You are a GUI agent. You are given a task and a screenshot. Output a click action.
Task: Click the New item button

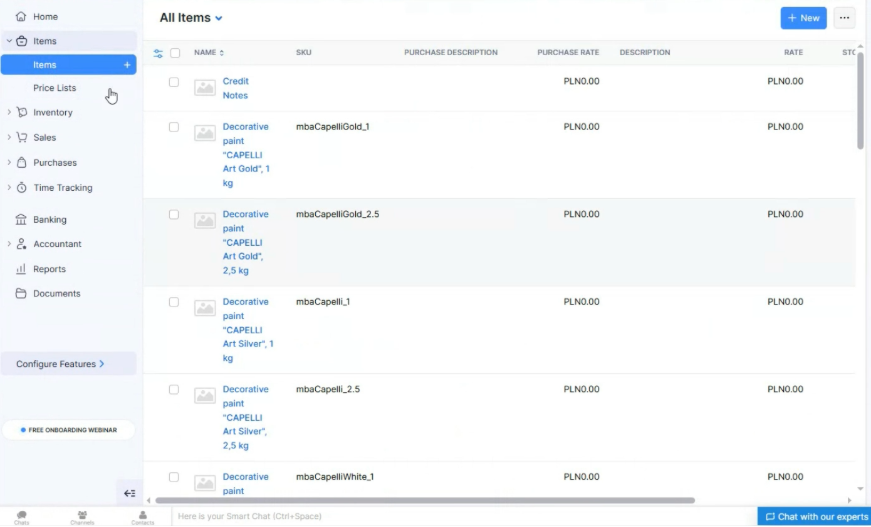click(x=803, y=18)
